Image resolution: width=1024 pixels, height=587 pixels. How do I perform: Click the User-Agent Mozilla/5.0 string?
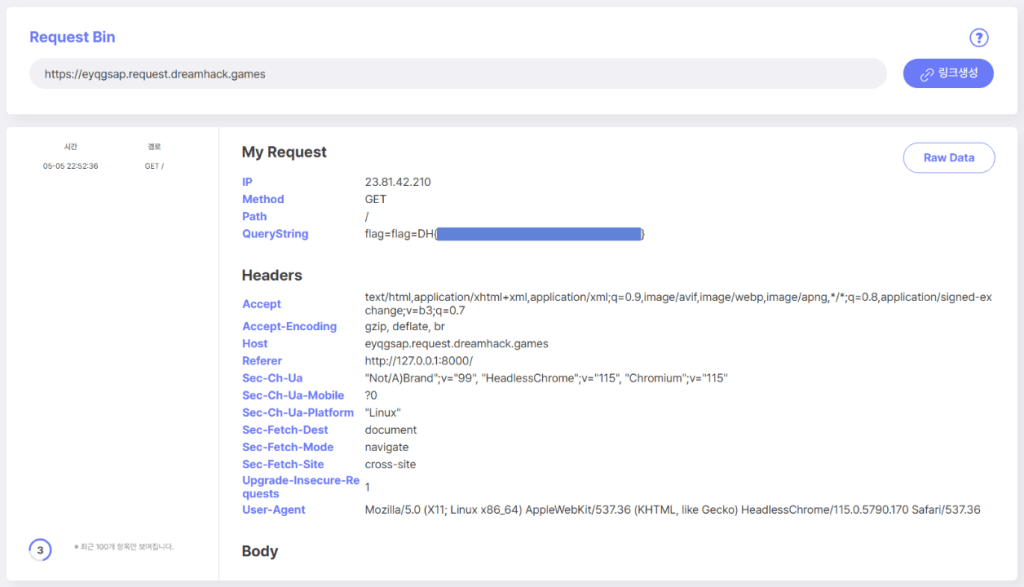[x=672, y=510]
